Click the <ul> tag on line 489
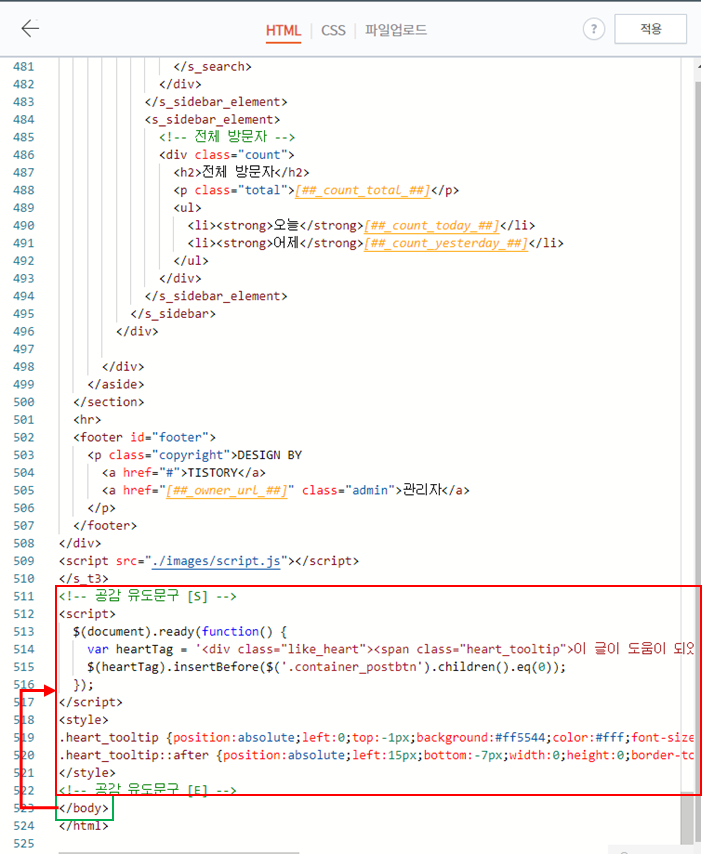 187,208
